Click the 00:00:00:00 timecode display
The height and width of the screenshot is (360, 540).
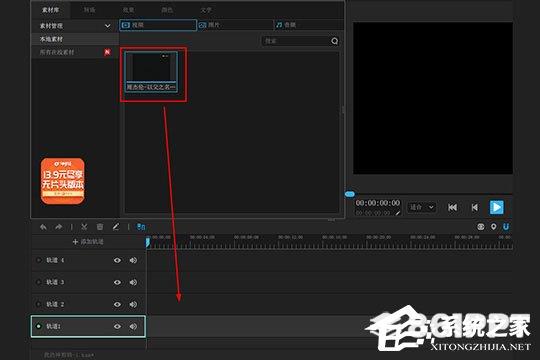(x=378, y=203)
